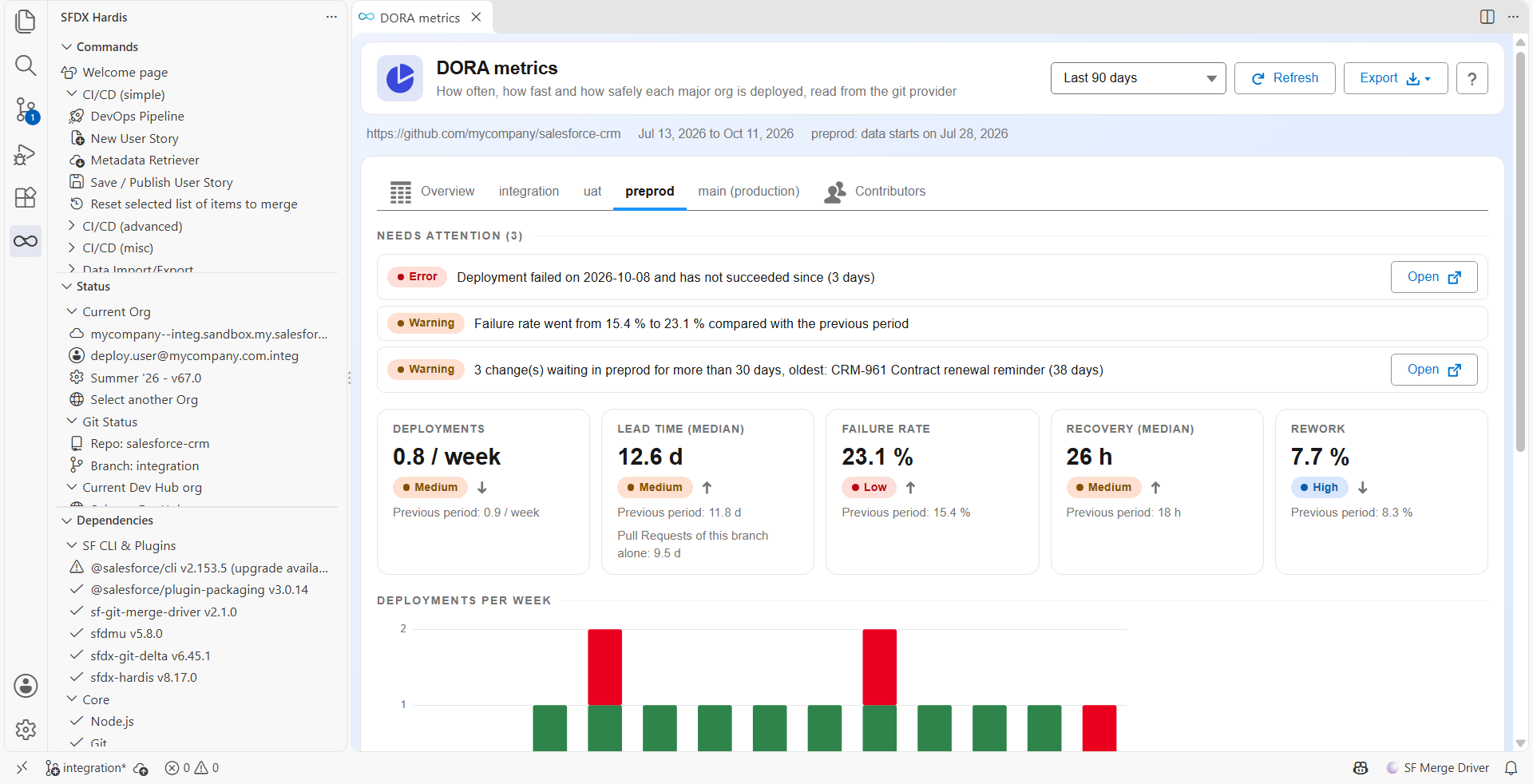This screenshot has height=784, width=1533.
Task: Click the errors and warnings status indicator
Action: [x=192, y=768]
